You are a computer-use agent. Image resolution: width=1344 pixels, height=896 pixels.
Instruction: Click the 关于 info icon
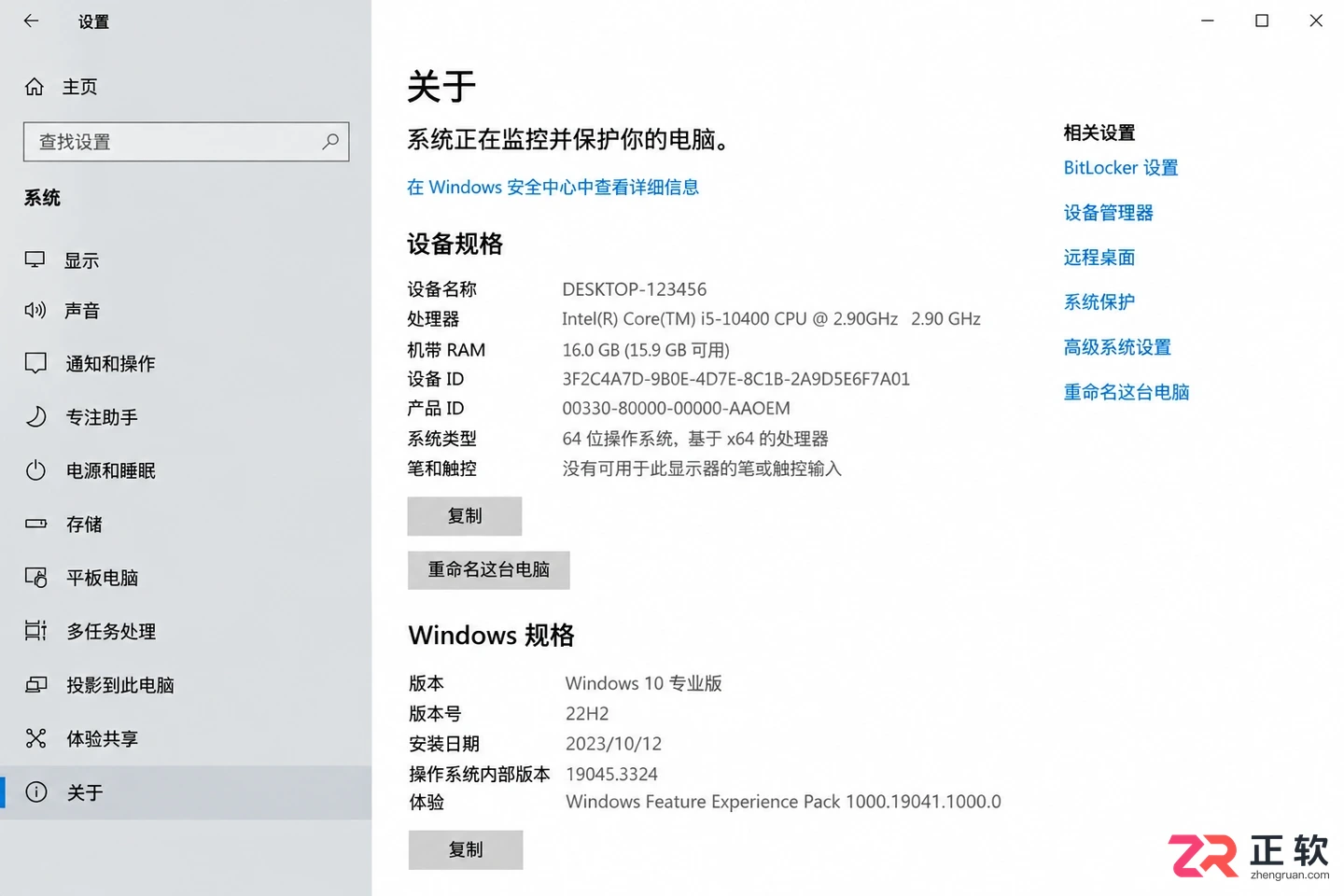pyautogui.click(x=35, y=792)
